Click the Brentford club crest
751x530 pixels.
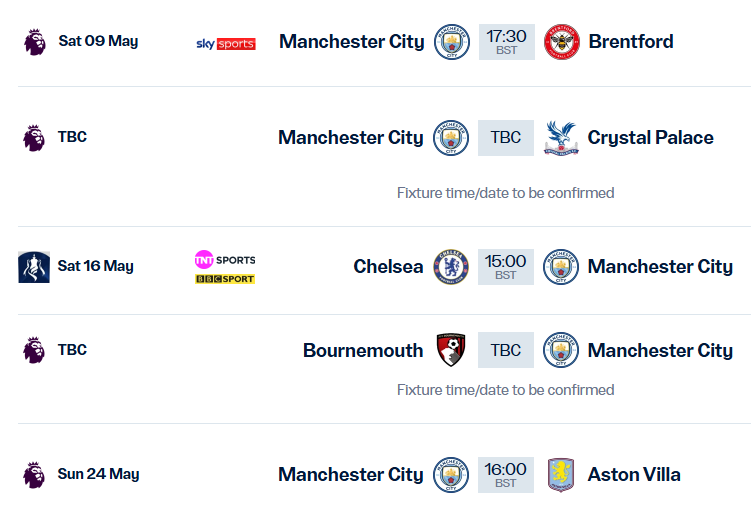tap(561, 42)
